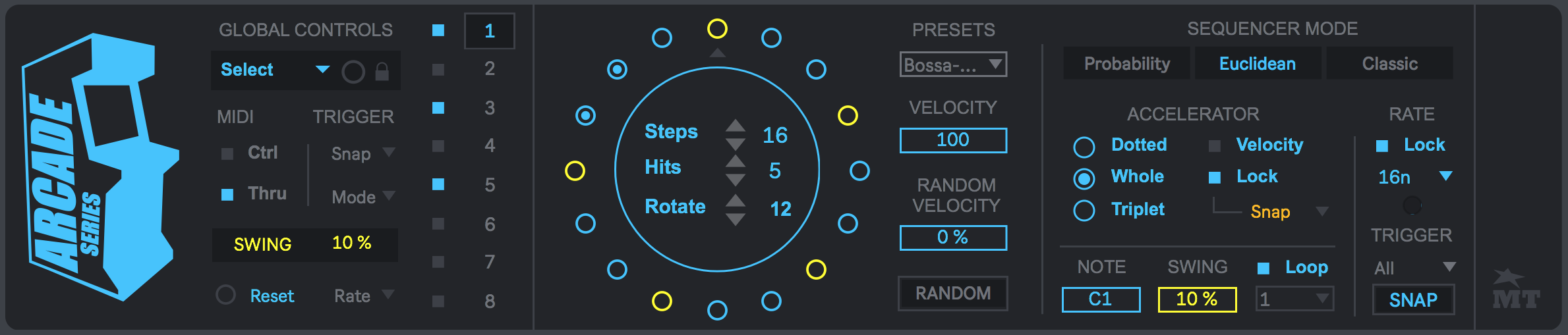Image resolution: width=1568 pixels, height=335 pixels.
Task: Open the Bossa presets dropdown
Action: (953, 64)
